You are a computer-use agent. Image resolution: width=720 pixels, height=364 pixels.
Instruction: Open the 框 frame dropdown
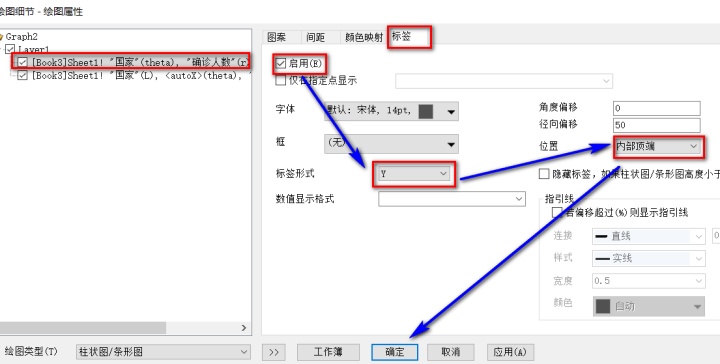pyautogui.click(x=391, y=144)
